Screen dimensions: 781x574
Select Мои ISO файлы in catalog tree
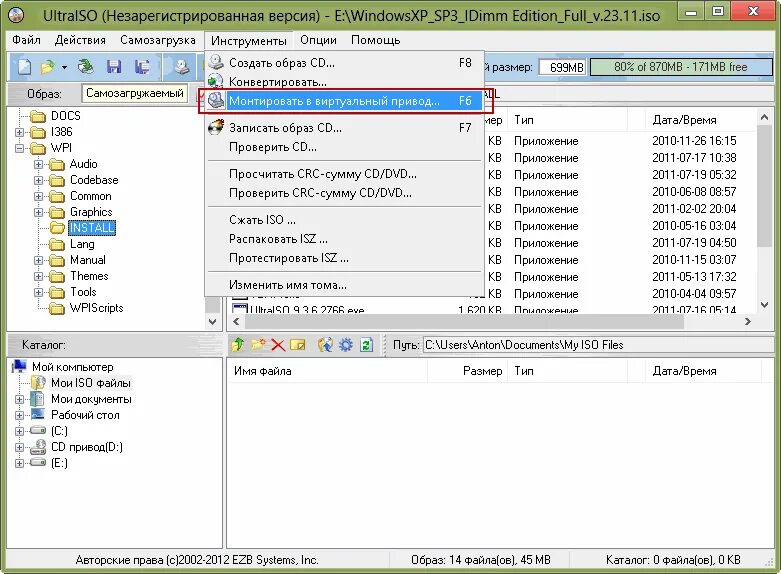pos(91,383)
